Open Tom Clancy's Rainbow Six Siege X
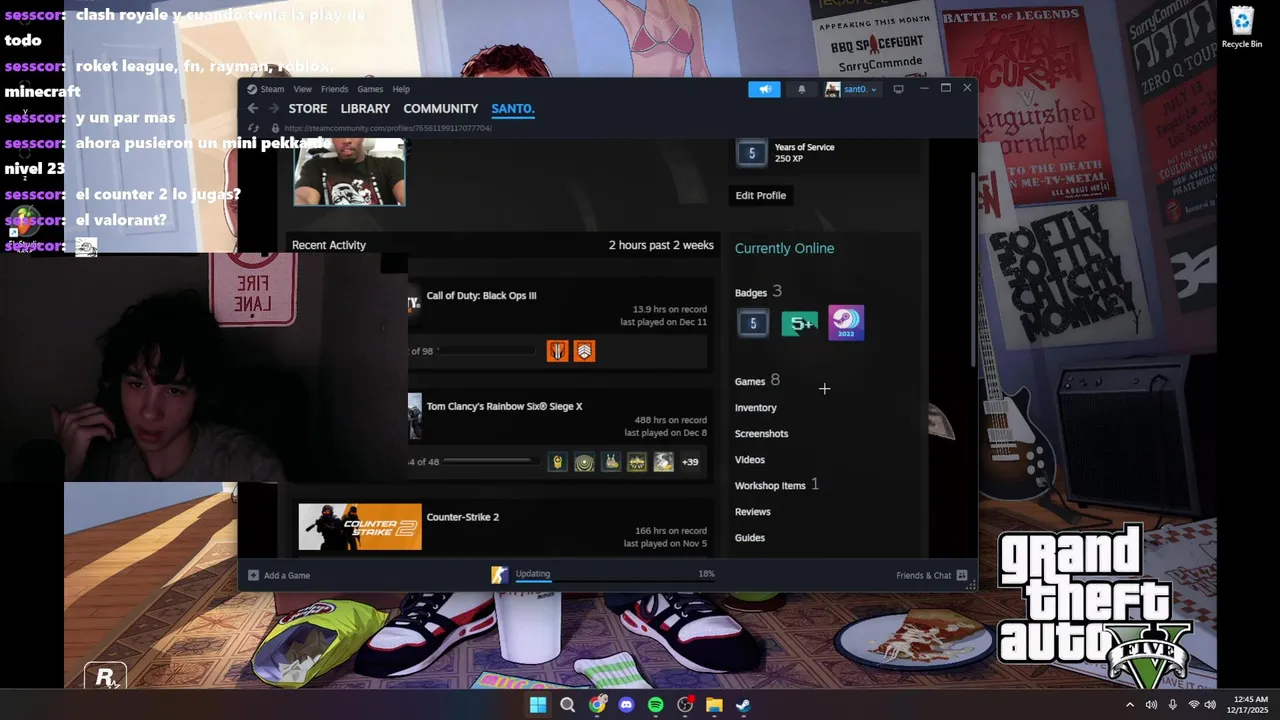Viewport: 1280px width, 720px height. (x=504, y=407)
